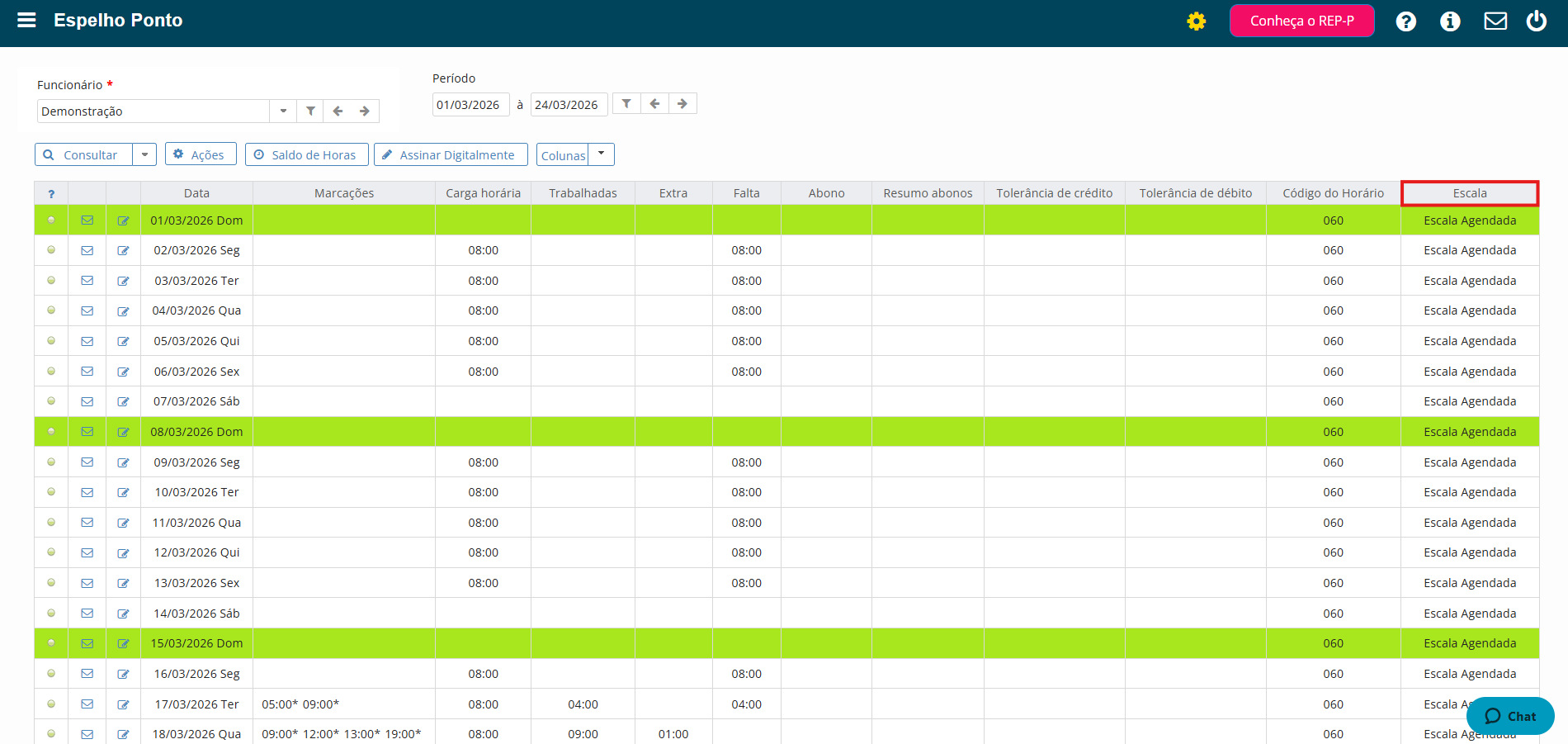Open envelope icon for 01/03/2026 Dom
Screen dimensions: 1568x744
[87, 220]
